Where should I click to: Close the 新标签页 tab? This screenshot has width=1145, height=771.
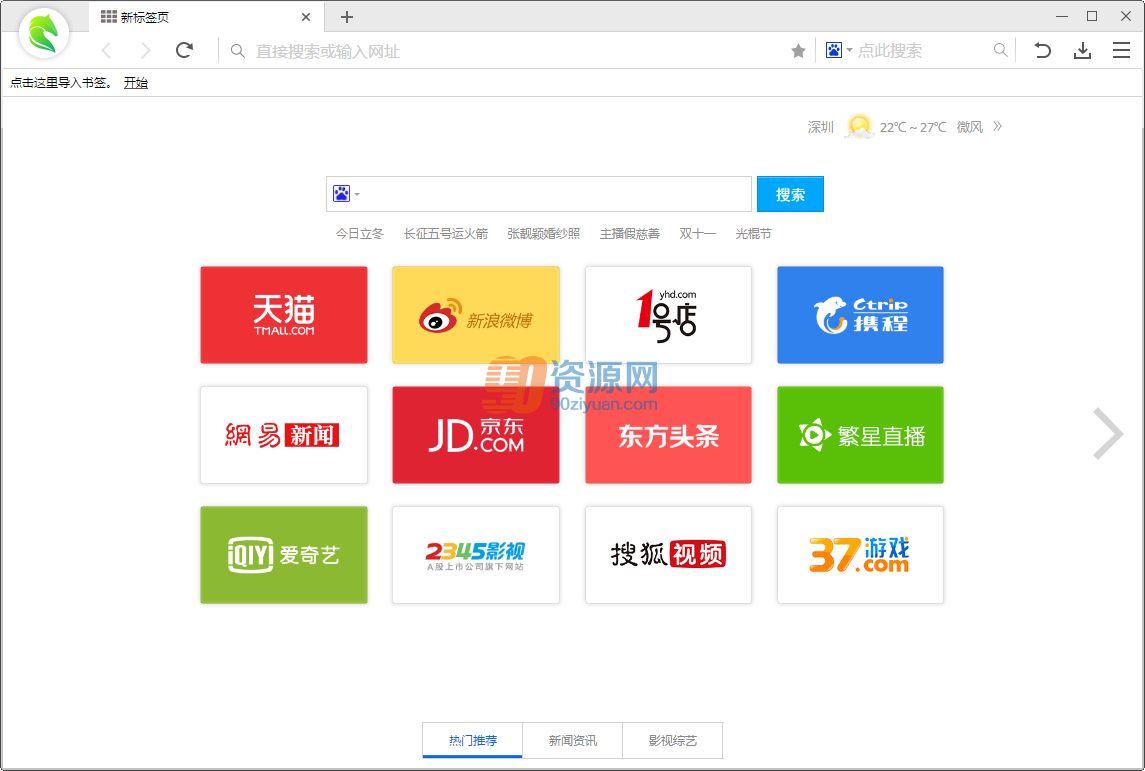(x=306, y=17)
